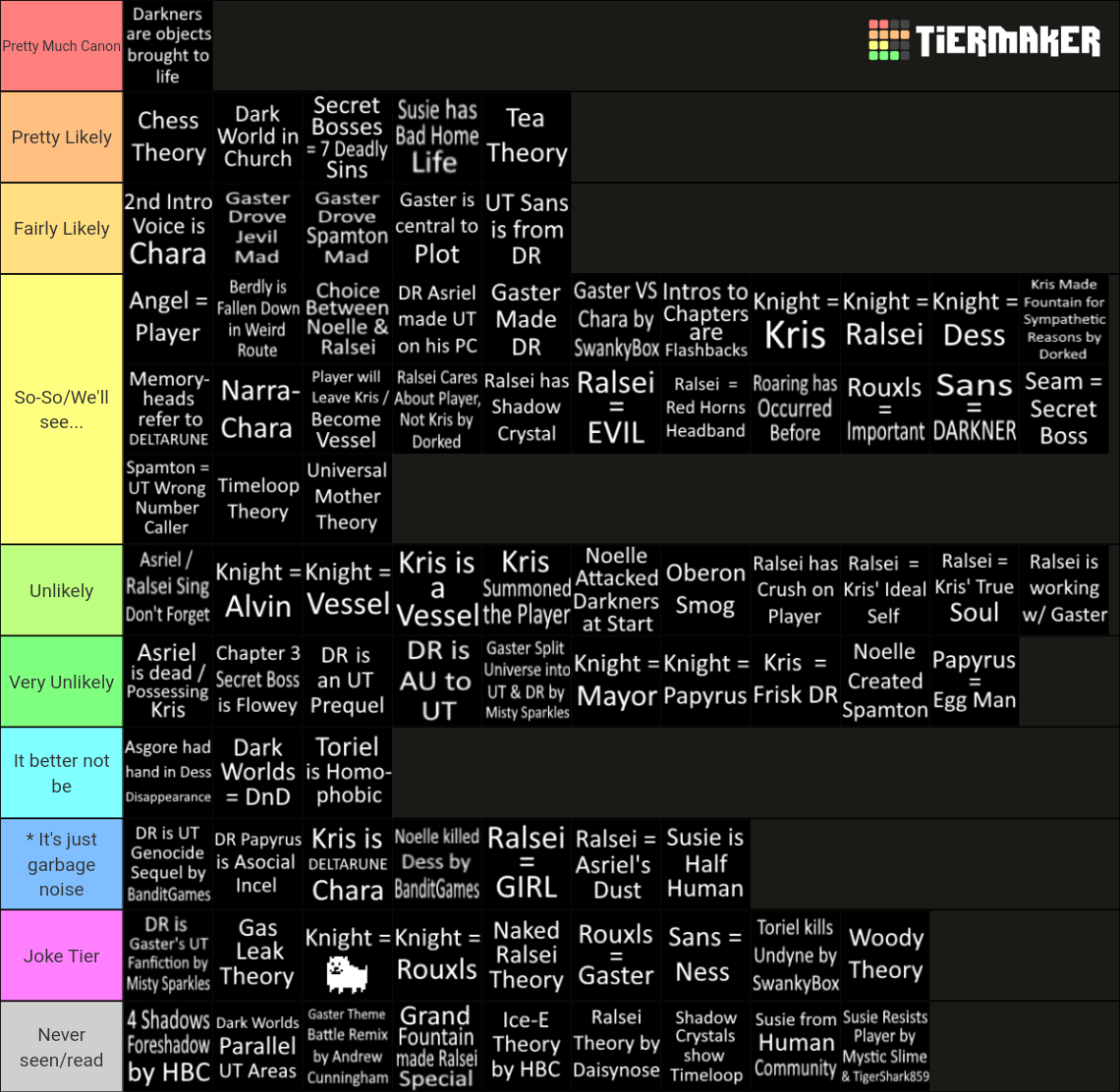
Task: Select the Knight = Rouxls tile
Action: pyautogui.click(x=436, y=955)
